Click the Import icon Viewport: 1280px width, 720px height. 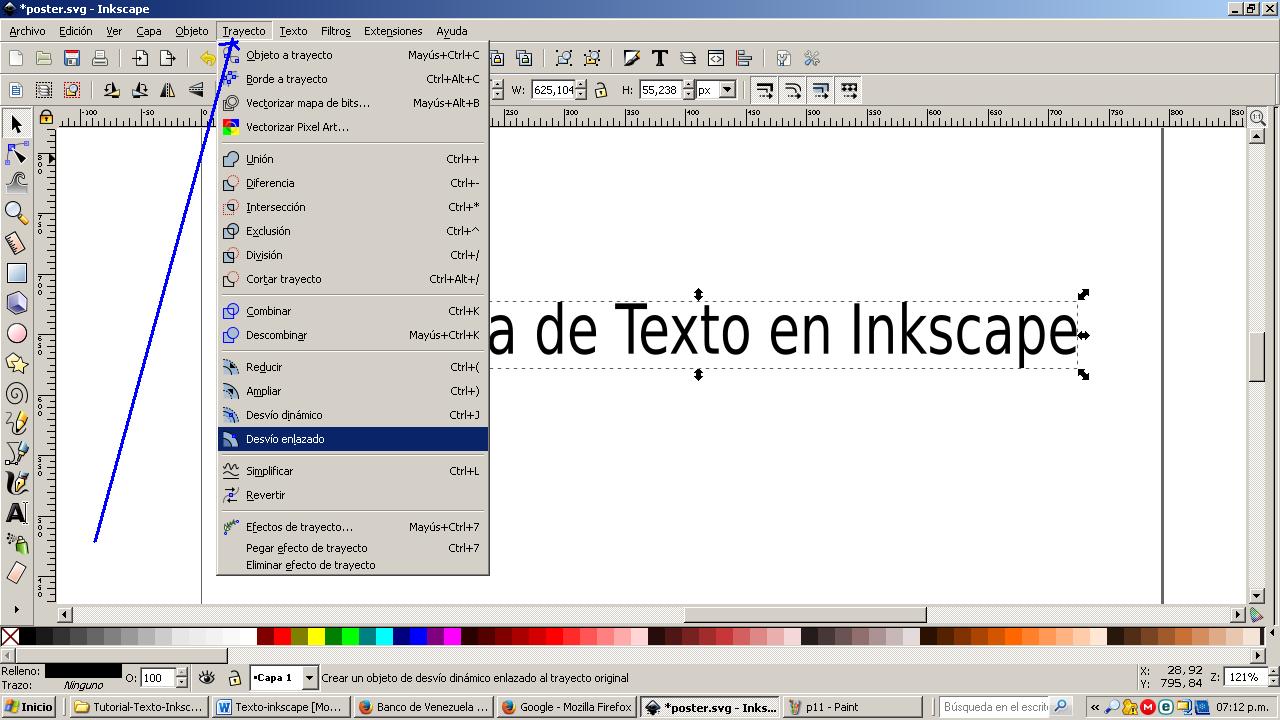click(x=140, y=58)
